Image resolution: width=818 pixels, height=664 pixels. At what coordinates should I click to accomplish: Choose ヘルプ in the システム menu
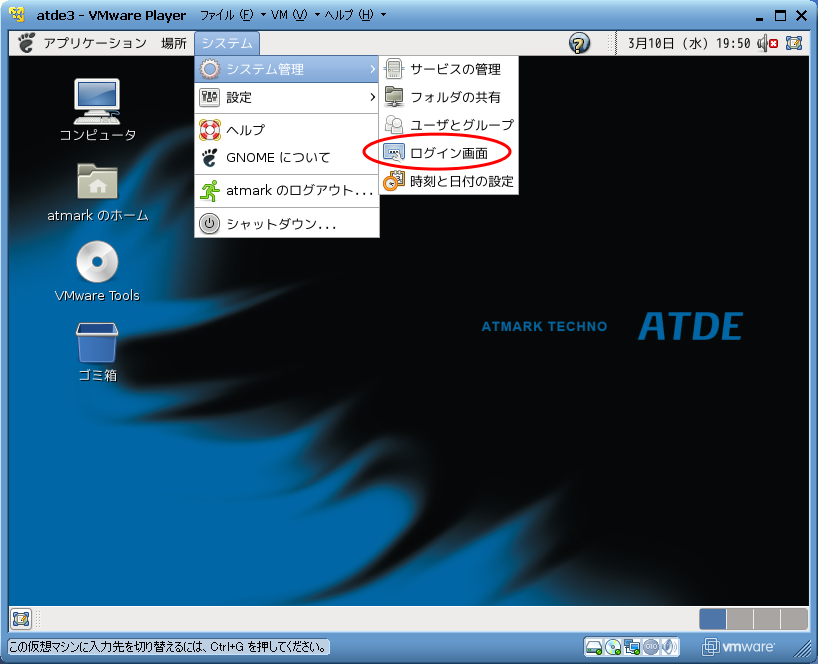(286, 129)
